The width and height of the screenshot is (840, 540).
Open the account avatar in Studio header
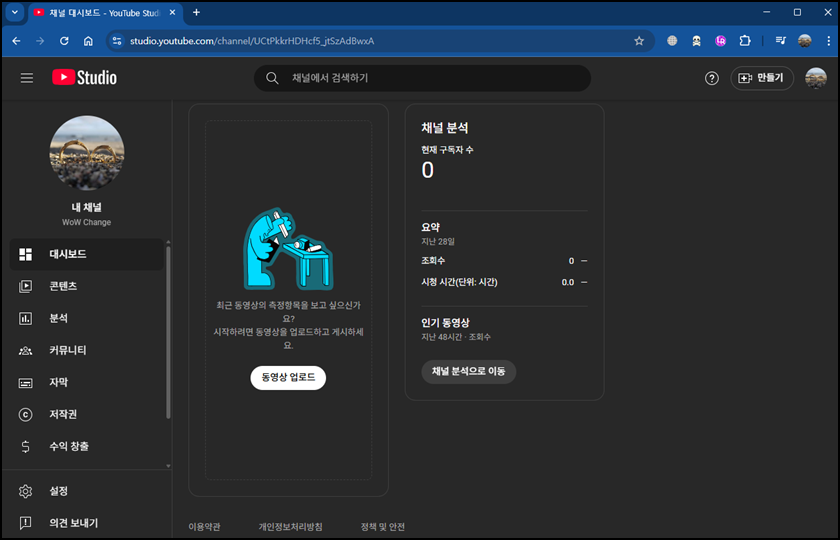tap(815, 78)
